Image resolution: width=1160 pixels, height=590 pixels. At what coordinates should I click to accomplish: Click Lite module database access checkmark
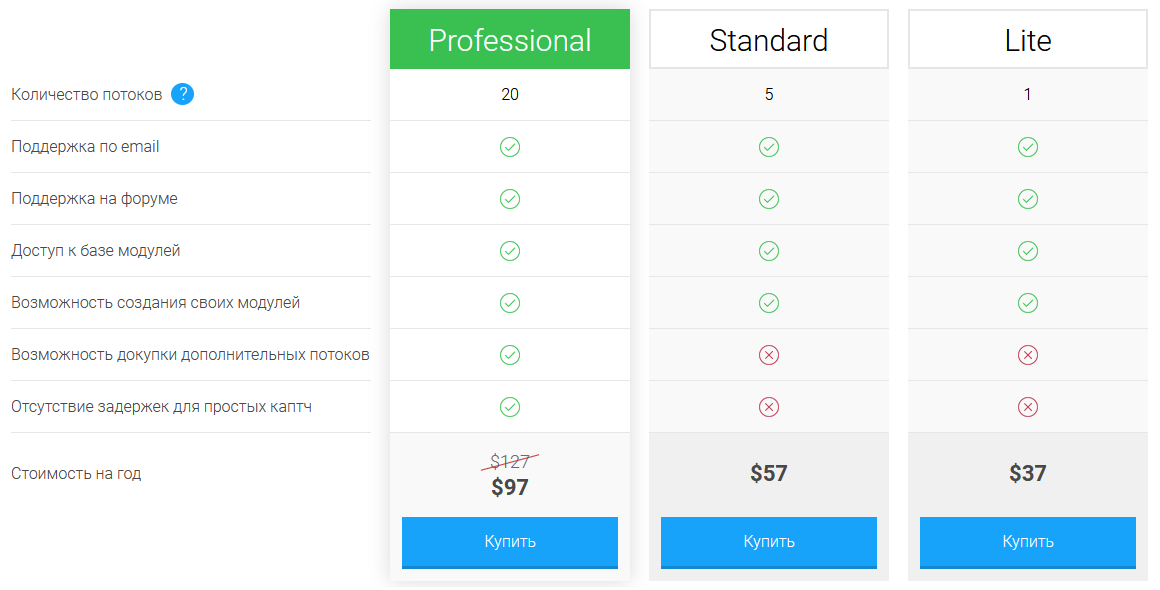(x=1028, y=251)
